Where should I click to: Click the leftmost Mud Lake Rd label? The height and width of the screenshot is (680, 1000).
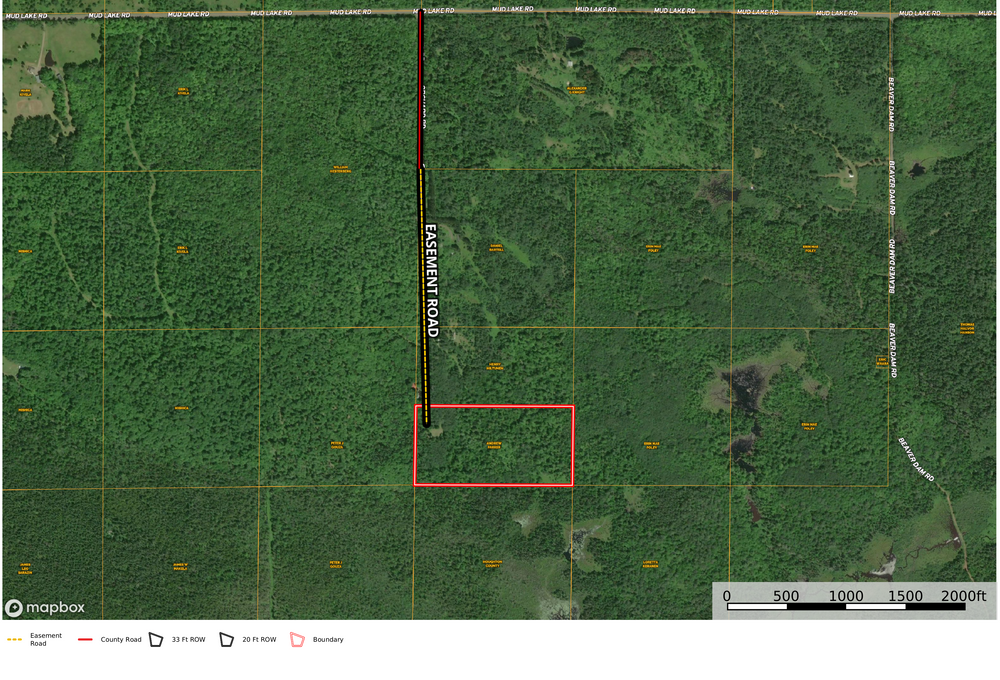[24, 15]
